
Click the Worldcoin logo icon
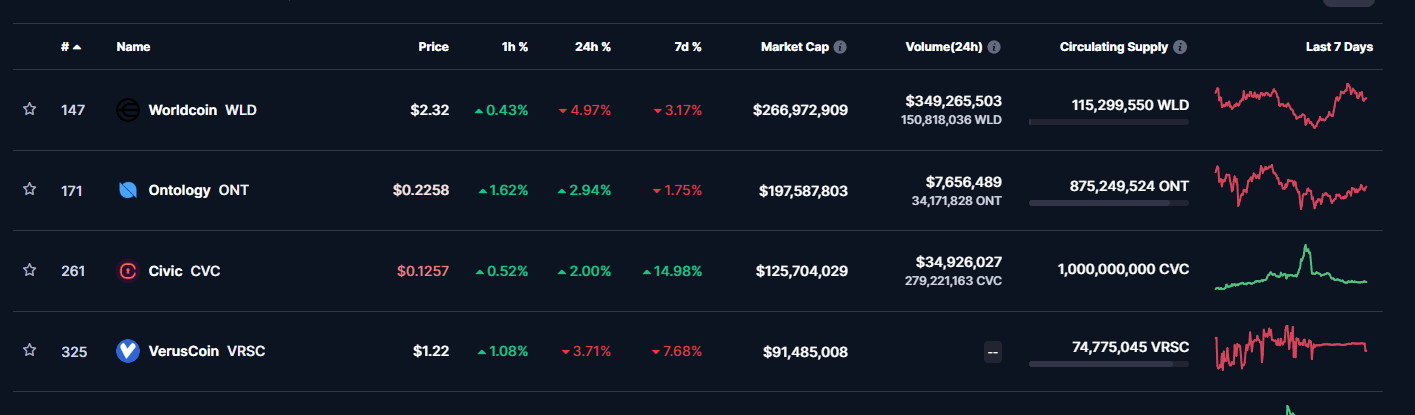click(x=128, y=110)
